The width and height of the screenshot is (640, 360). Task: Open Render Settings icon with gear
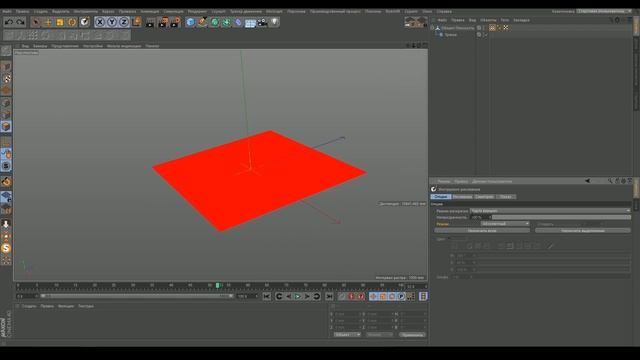(x=175, y=22)
